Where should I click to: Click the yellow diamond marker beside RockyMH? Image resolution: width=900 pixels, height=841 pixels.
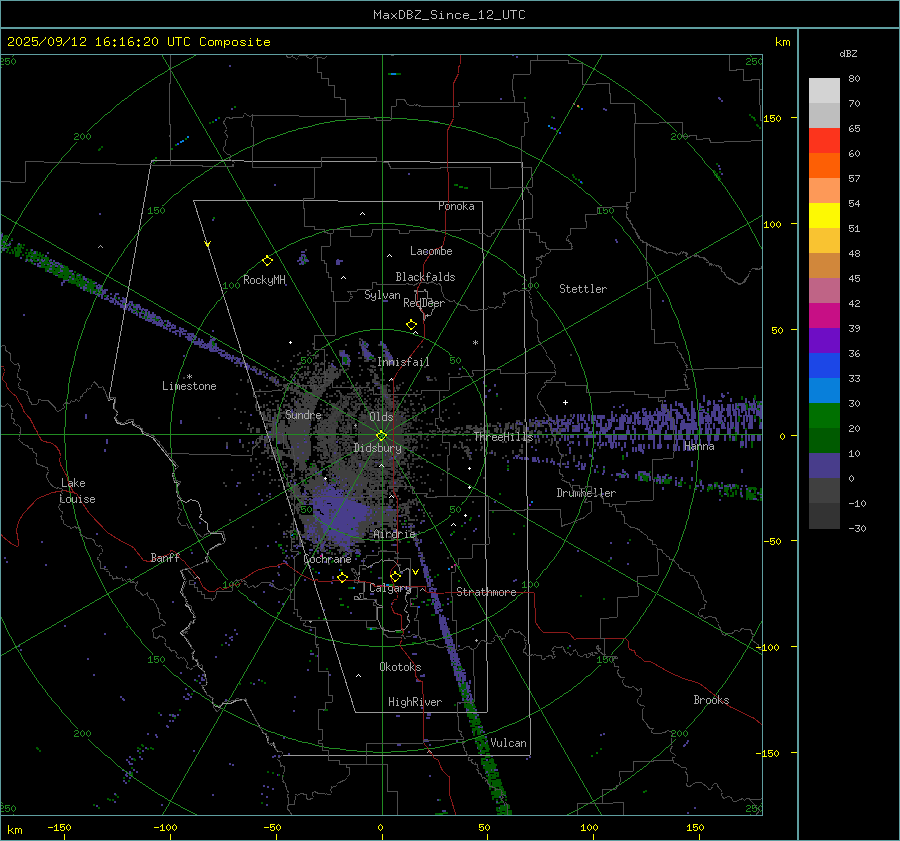coord(267,261)
